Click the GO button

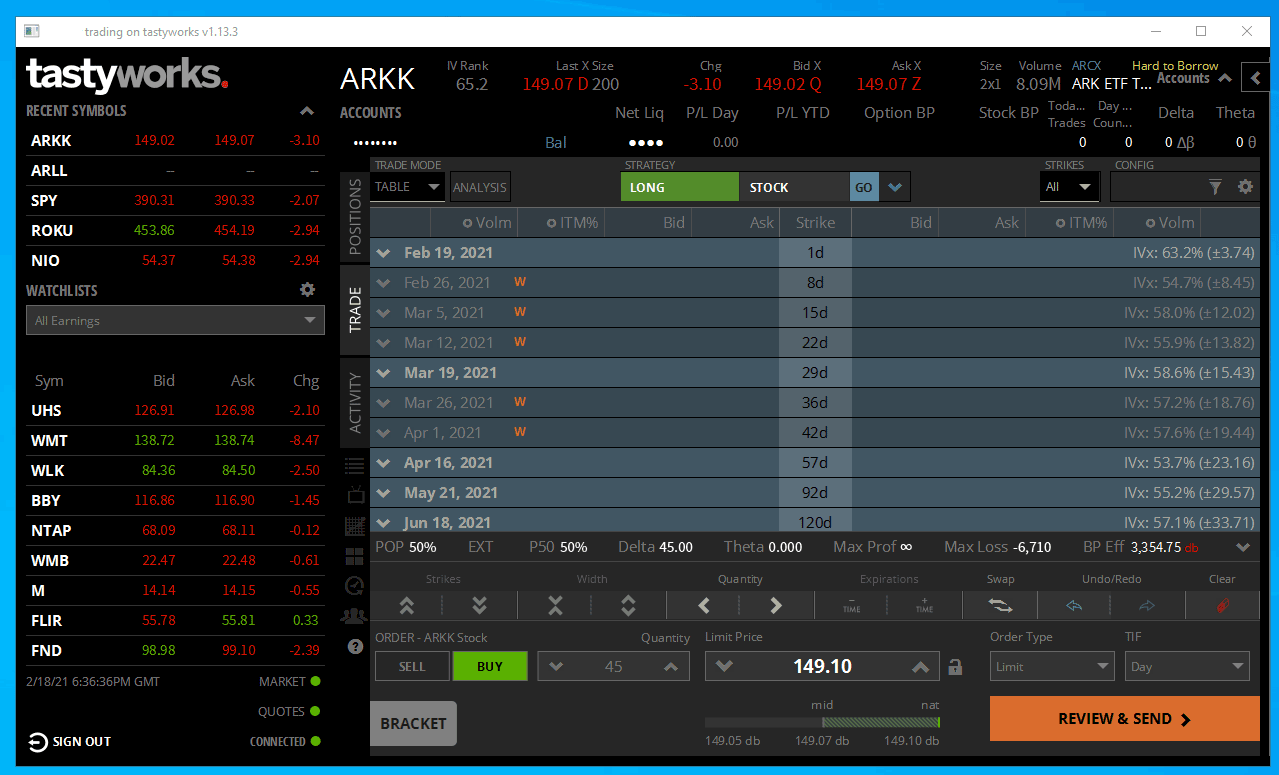tap(864, 187)
